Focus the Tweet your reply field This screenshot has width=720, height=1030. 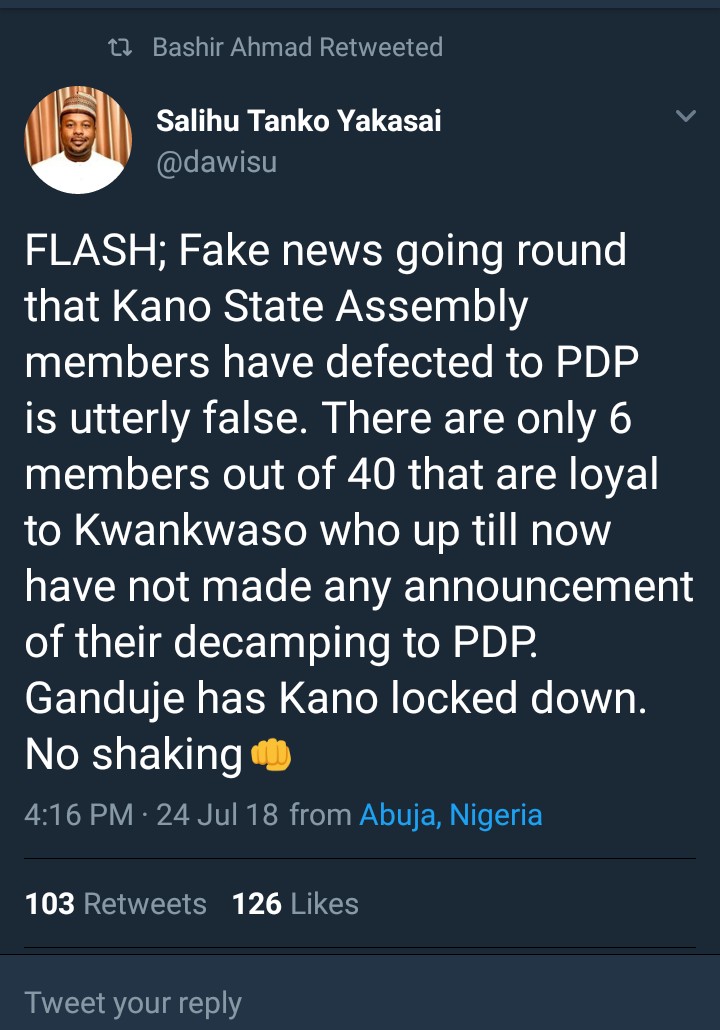click(x=360, y=1002)
